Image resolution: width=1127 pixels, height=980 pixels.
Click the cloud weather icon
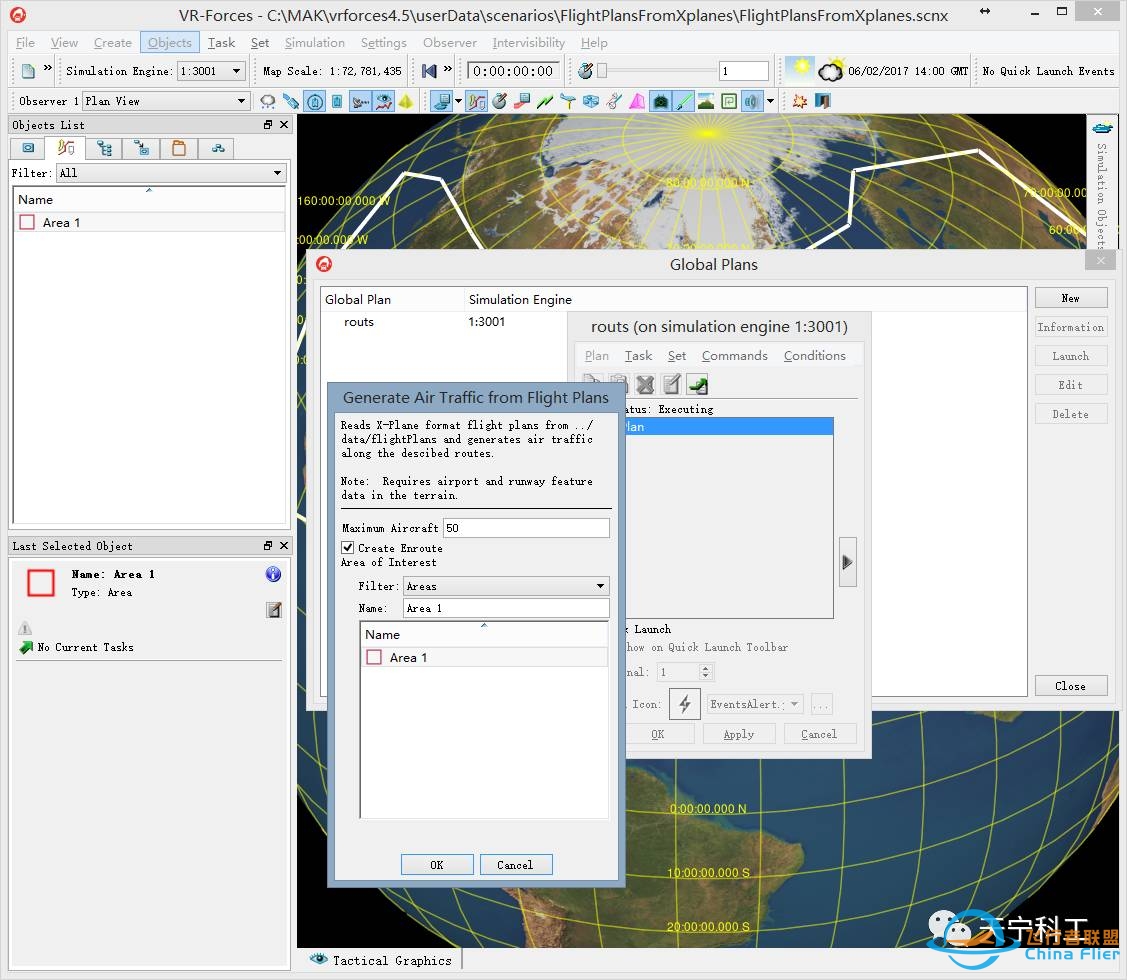[x=830, y=71]
